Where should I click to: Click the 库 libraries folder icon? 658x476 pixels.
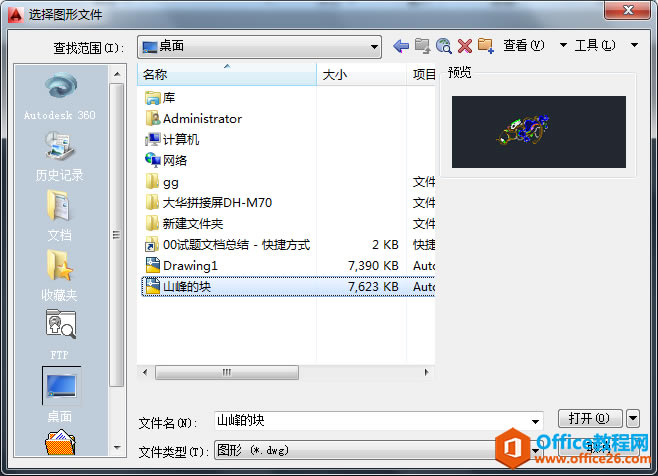[153, 98]
